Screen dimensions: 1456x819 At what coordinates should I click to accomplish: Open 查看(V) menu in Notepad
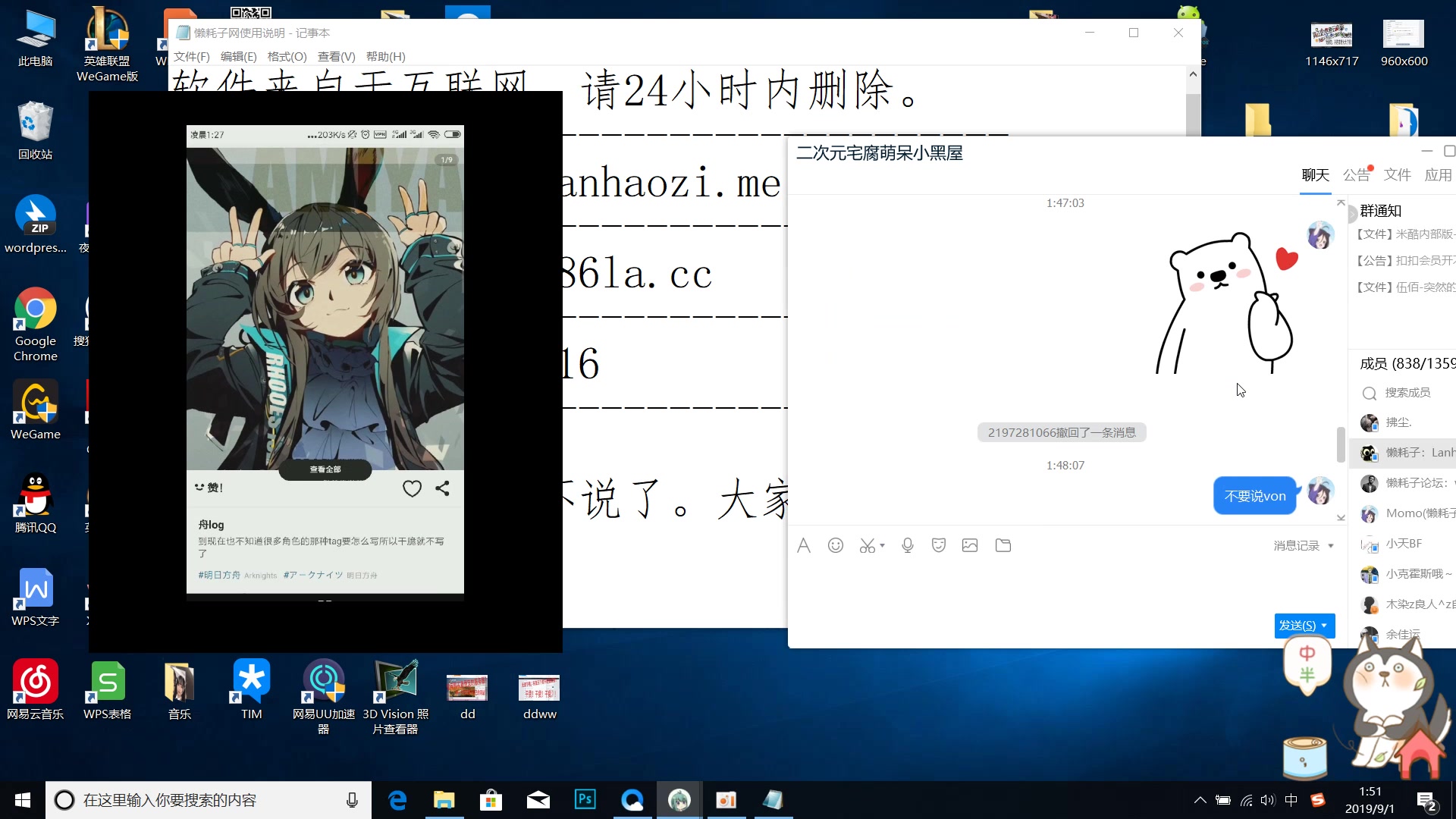tap(336, 57)
